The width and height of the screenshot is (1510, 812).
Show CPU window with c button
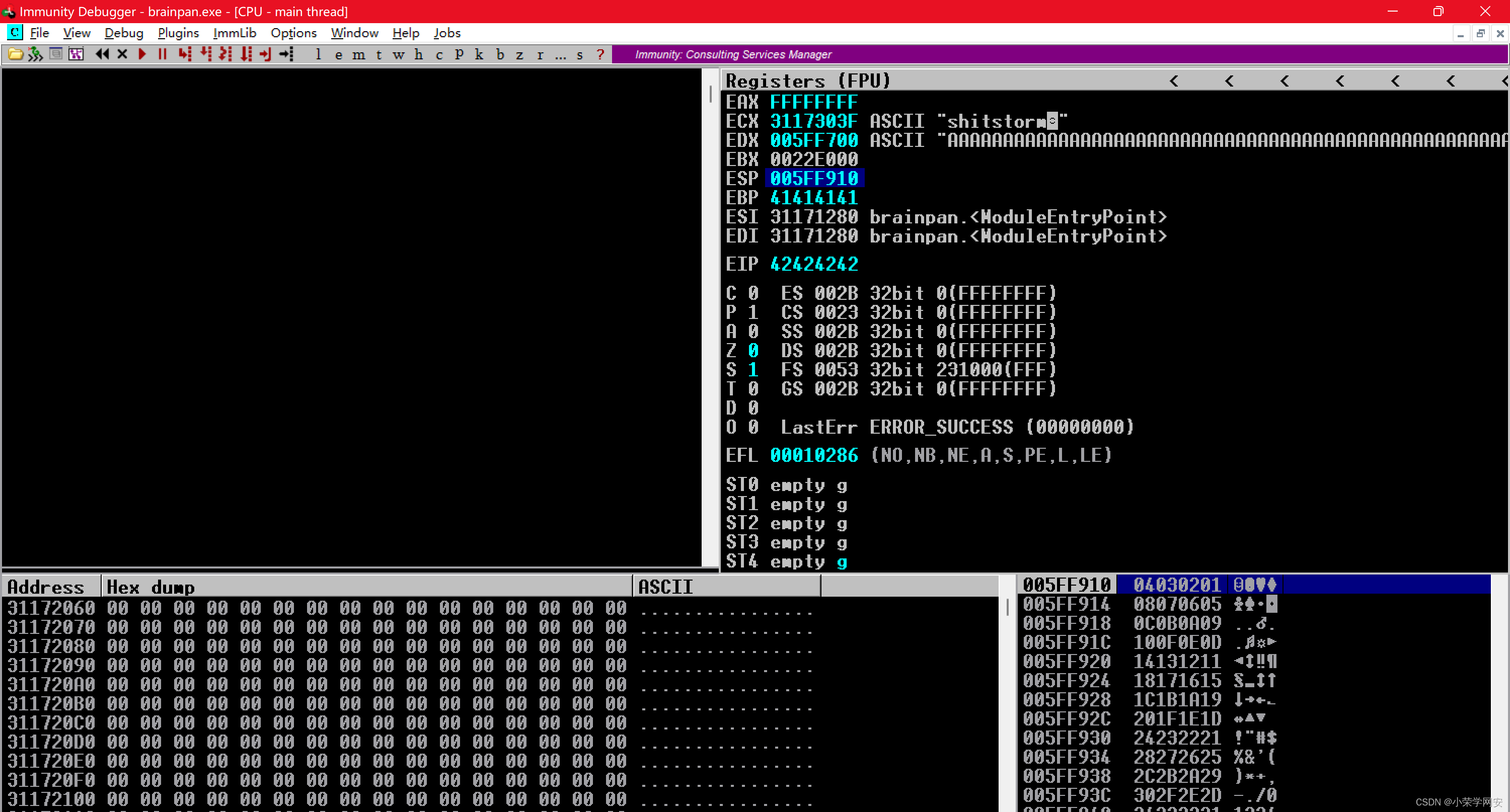click(439, 54)
